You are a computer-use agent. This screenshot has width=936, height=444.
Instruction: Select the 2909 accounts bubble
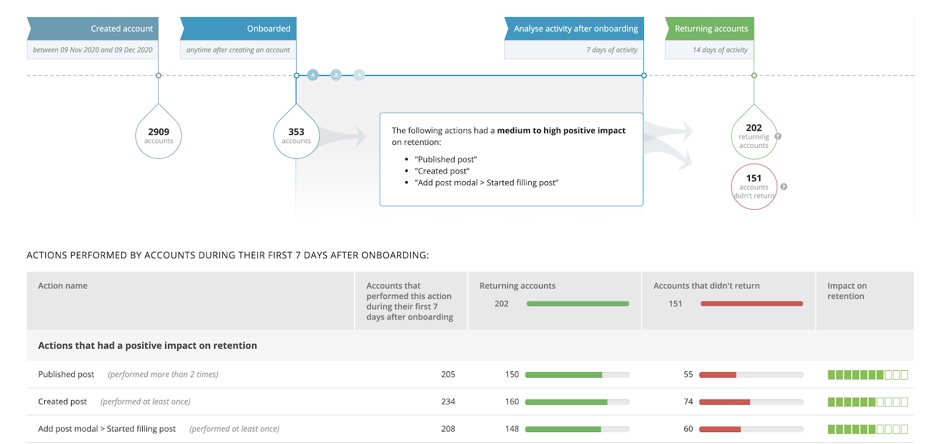(x=158, y=134)
